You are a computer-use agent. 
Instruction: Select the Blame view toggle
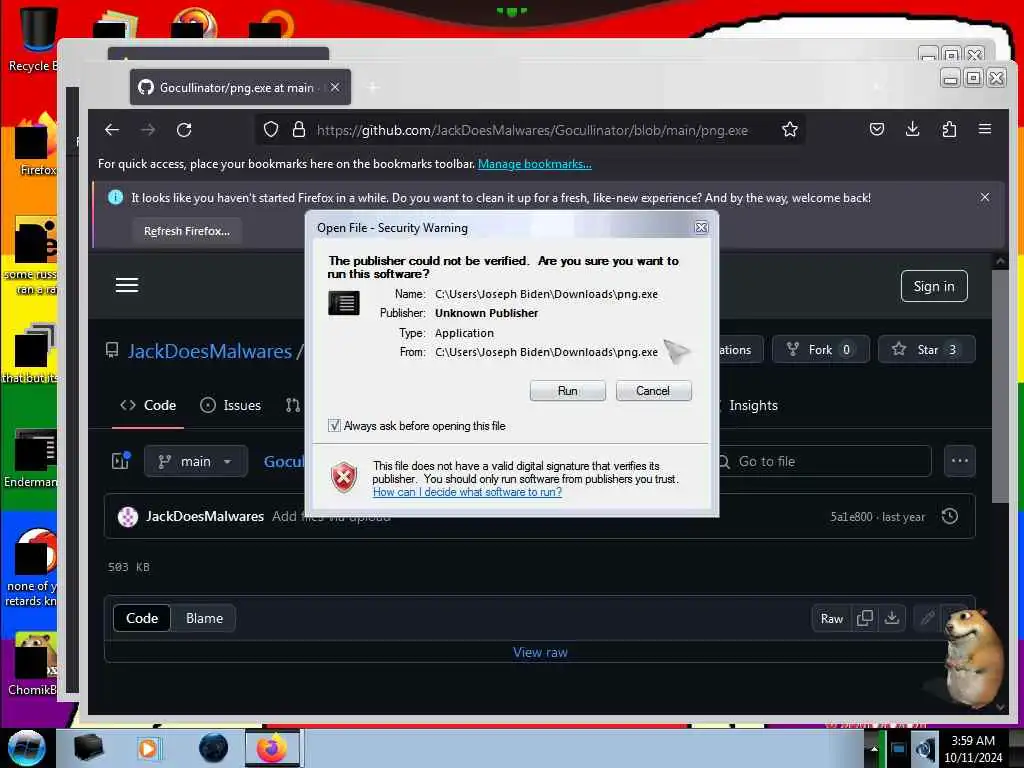(204, 618)
